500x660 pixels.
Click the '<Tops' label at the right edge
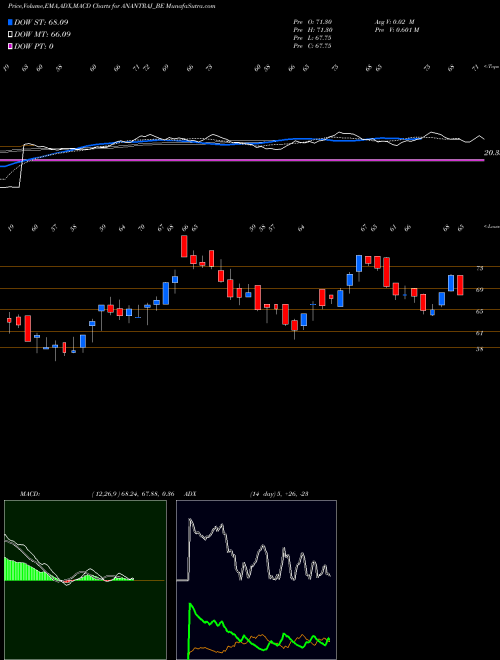[x=491, y=66]
